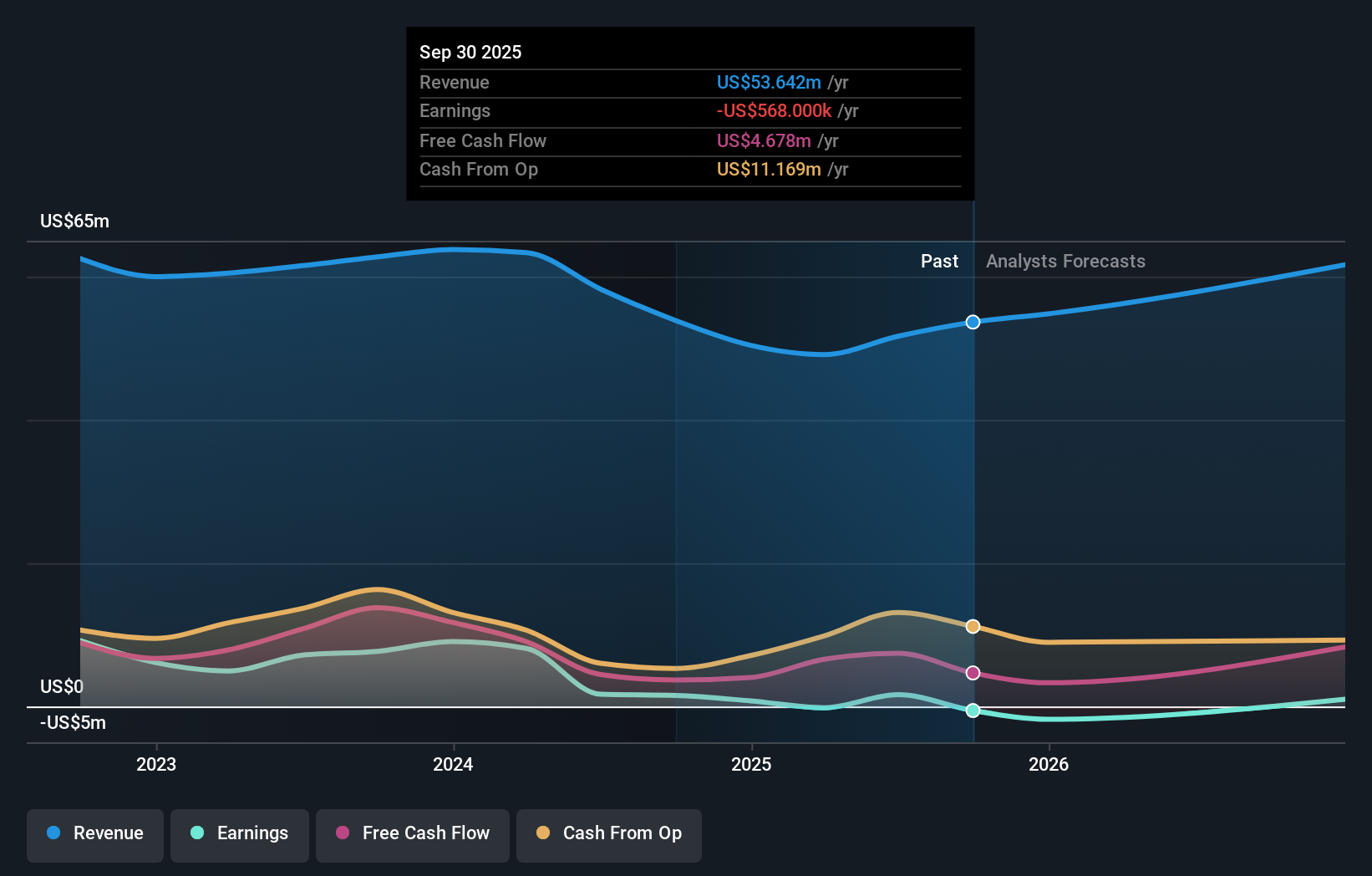Expand the Analysts Forecasts section

tap(1065, 261)
